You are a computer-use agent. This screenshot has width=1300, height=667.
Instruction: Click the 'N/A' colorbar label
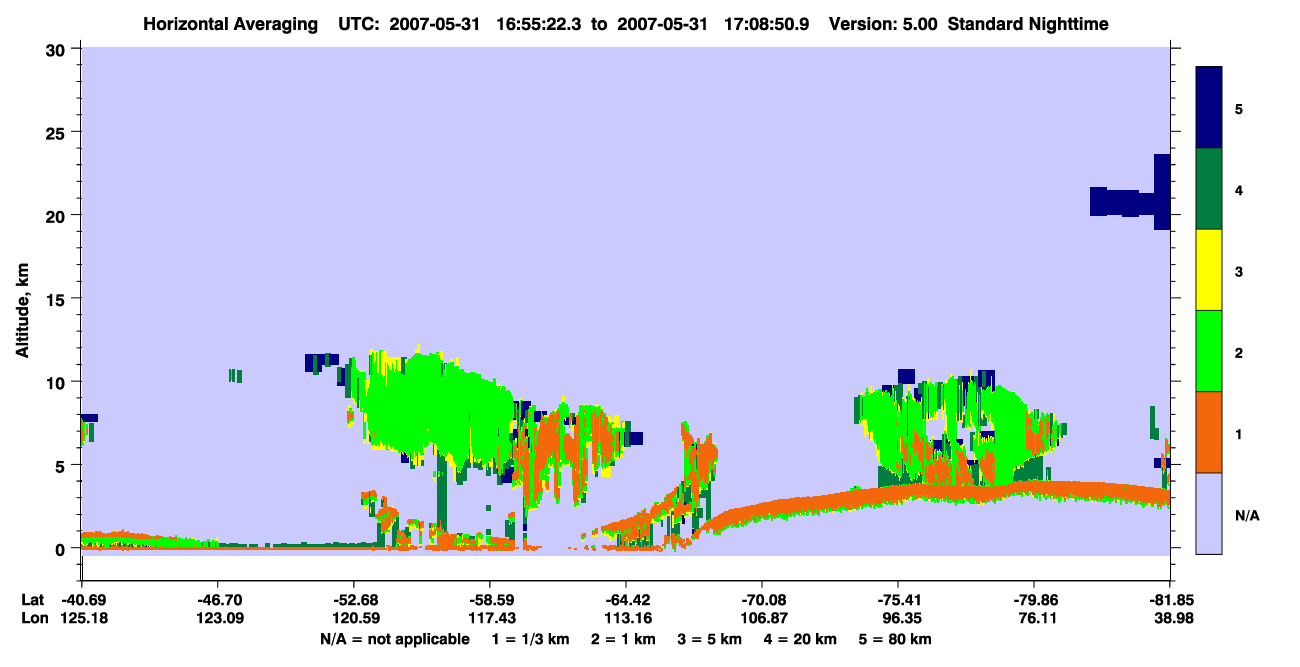click(x=1246, y=516)
